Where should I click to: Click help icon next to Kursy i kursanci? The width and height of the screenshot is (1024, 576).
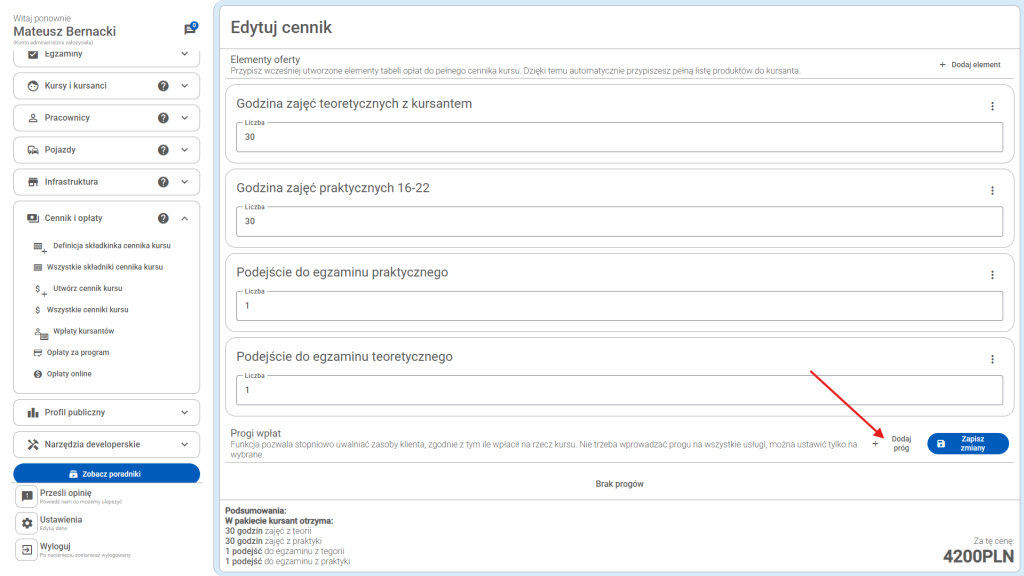(163, 86)
